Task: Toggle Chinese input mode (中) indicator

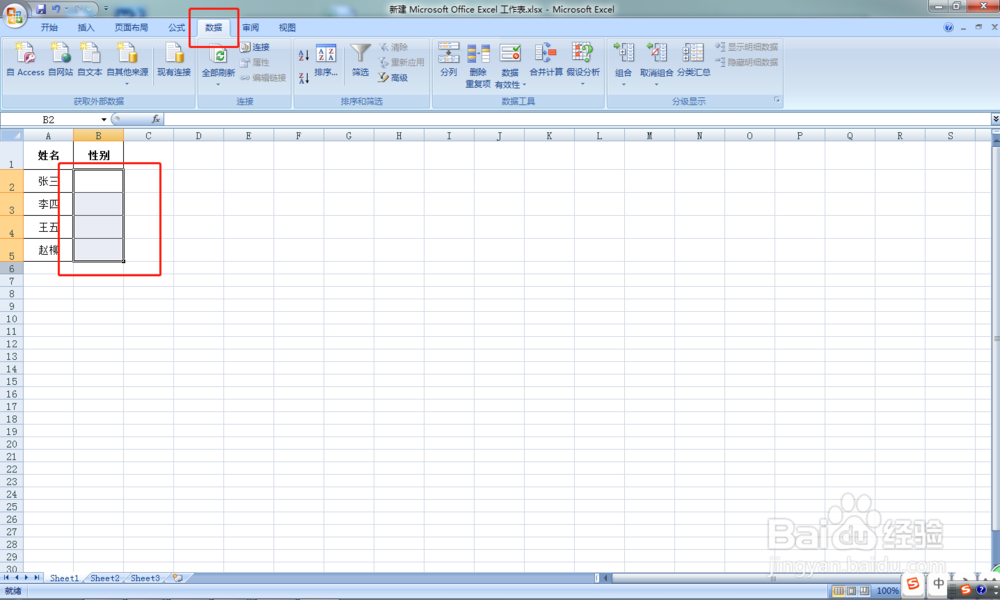Action: click(x=939, y=583)
